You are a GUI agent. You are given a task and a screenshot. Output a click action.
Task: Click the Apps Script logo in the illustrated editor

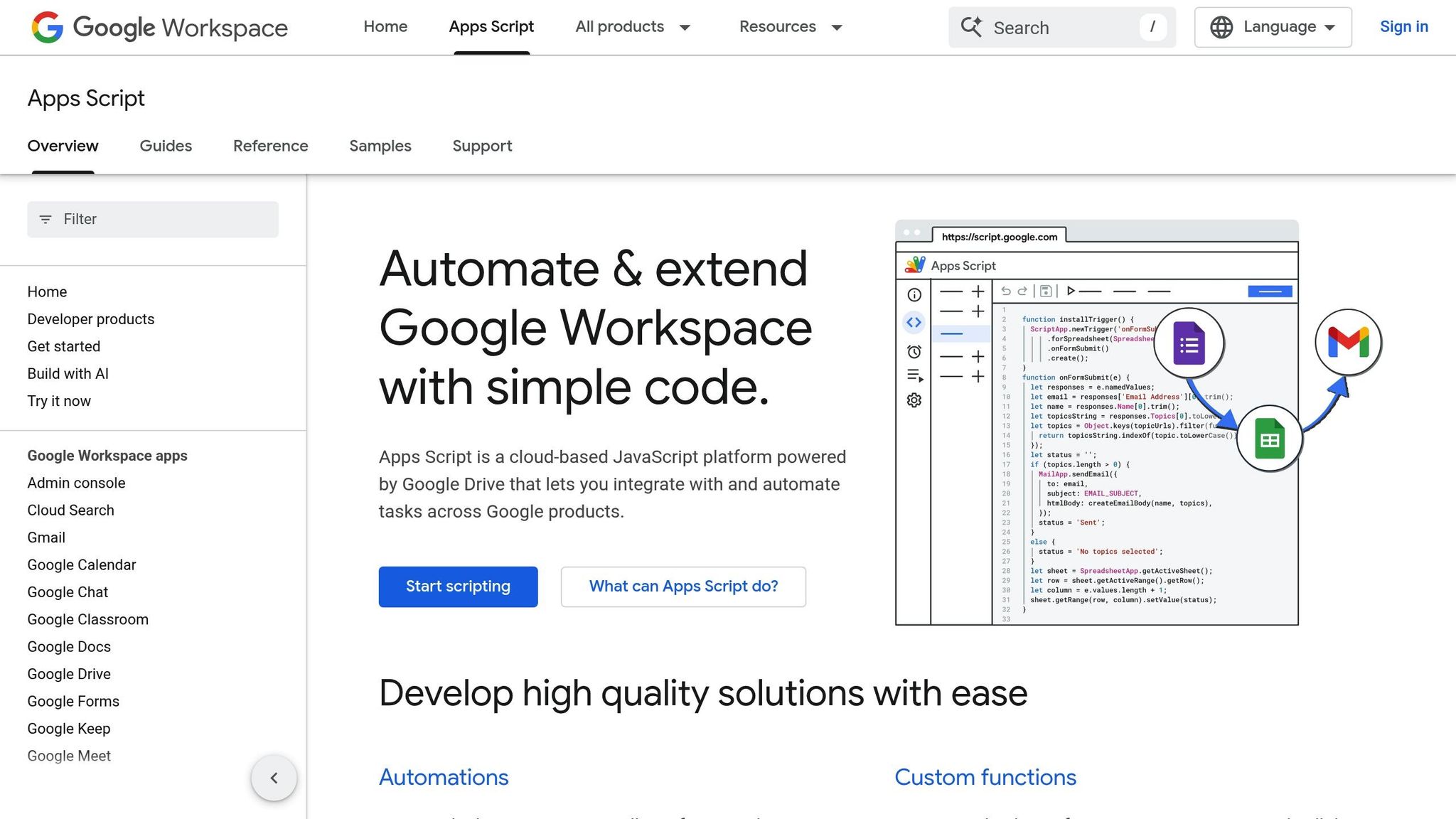pos(917,264)
